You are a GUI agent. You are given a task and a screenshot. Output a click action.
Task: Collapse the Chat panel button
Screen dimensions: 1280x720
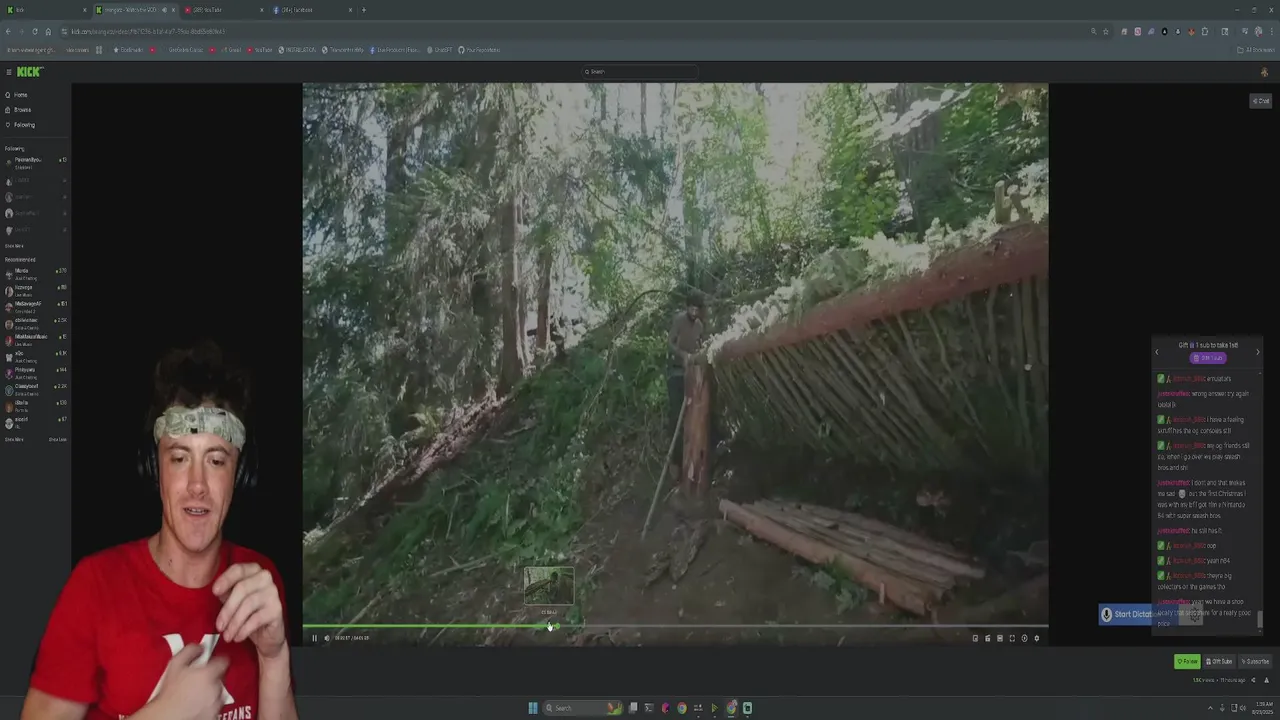click(x=1260, y=101)
